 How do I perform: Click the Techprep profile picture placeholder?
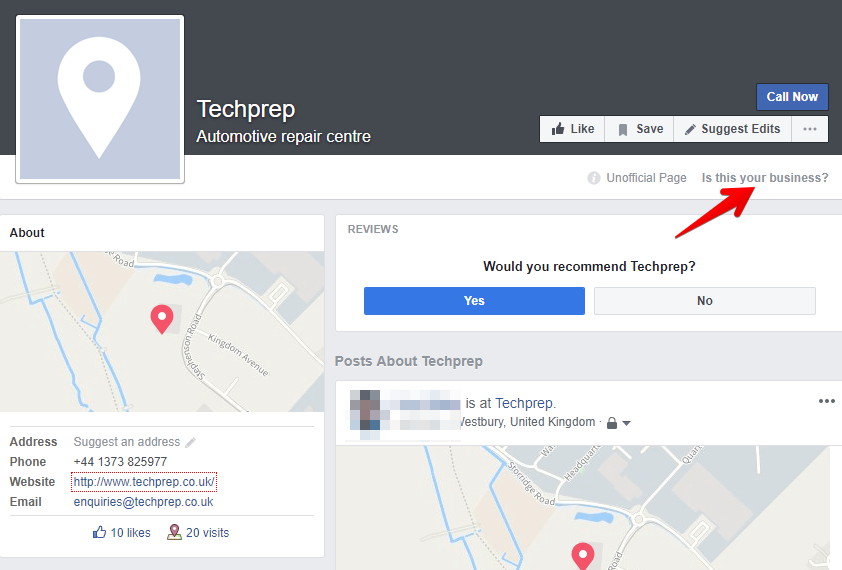[100, 99]
